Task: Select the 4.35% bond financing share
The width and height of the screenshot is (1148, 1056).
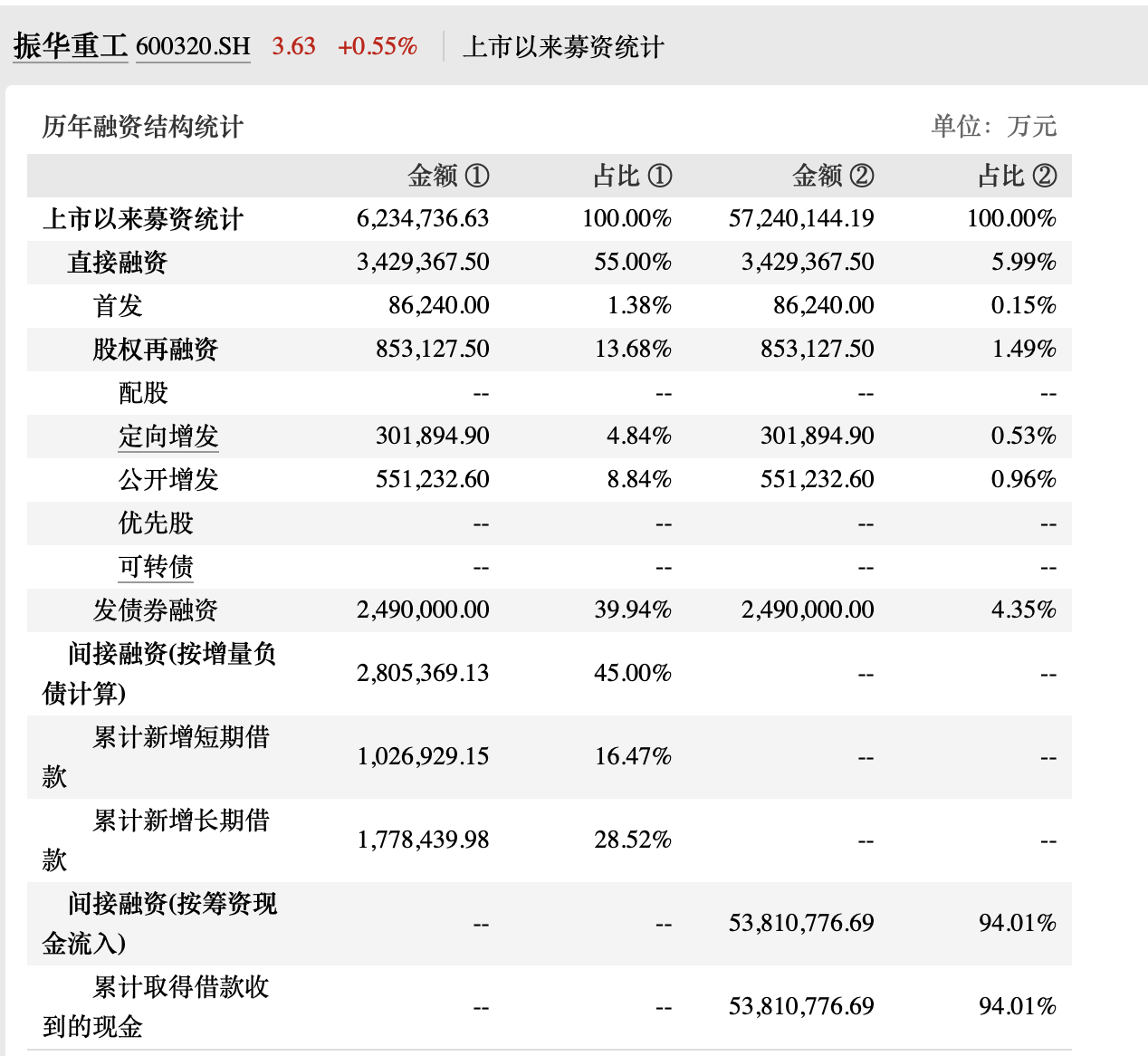Action: (1024, 610)
